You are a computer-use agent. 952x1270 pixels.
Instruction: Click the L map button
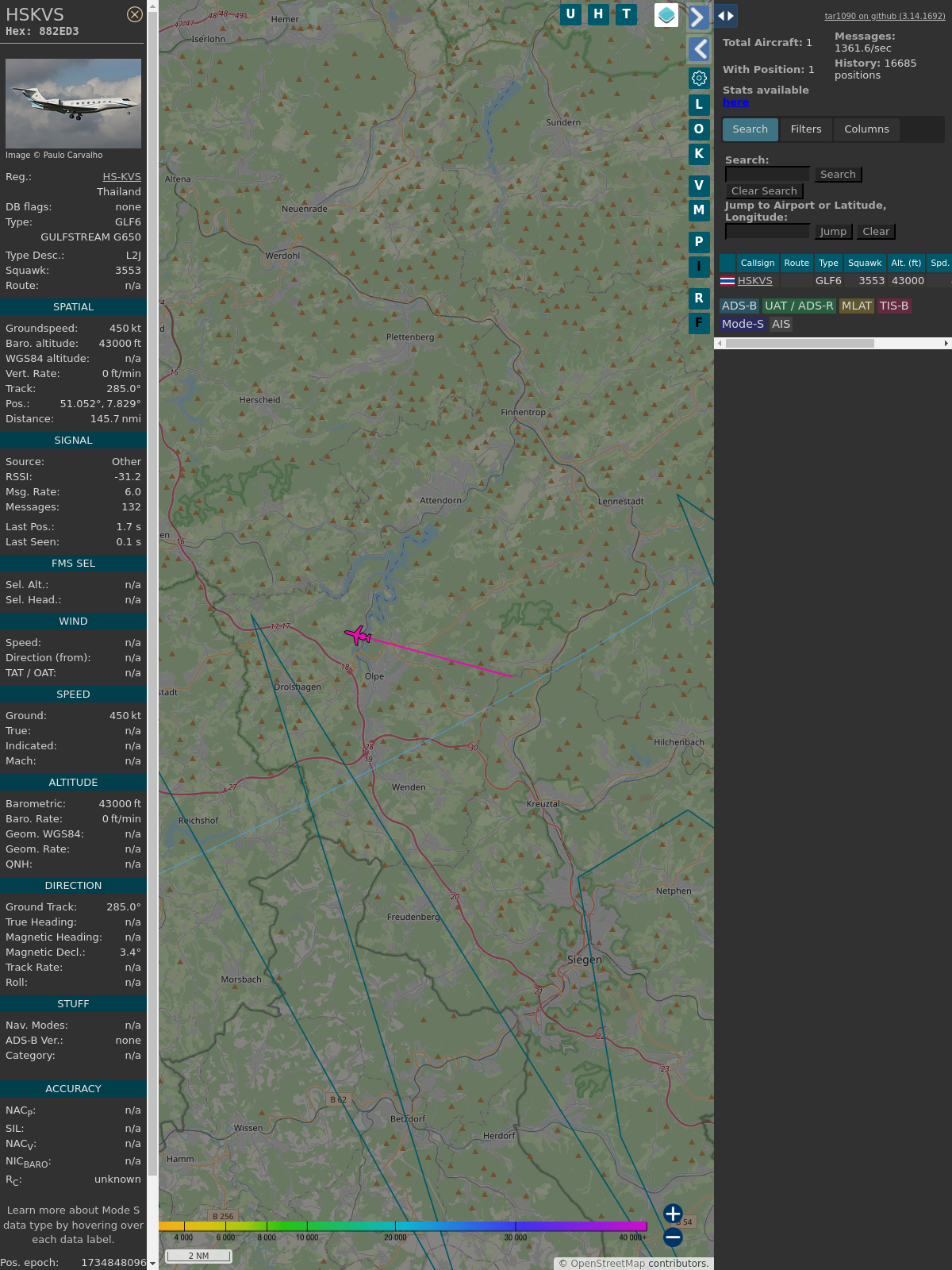[699, 104]
